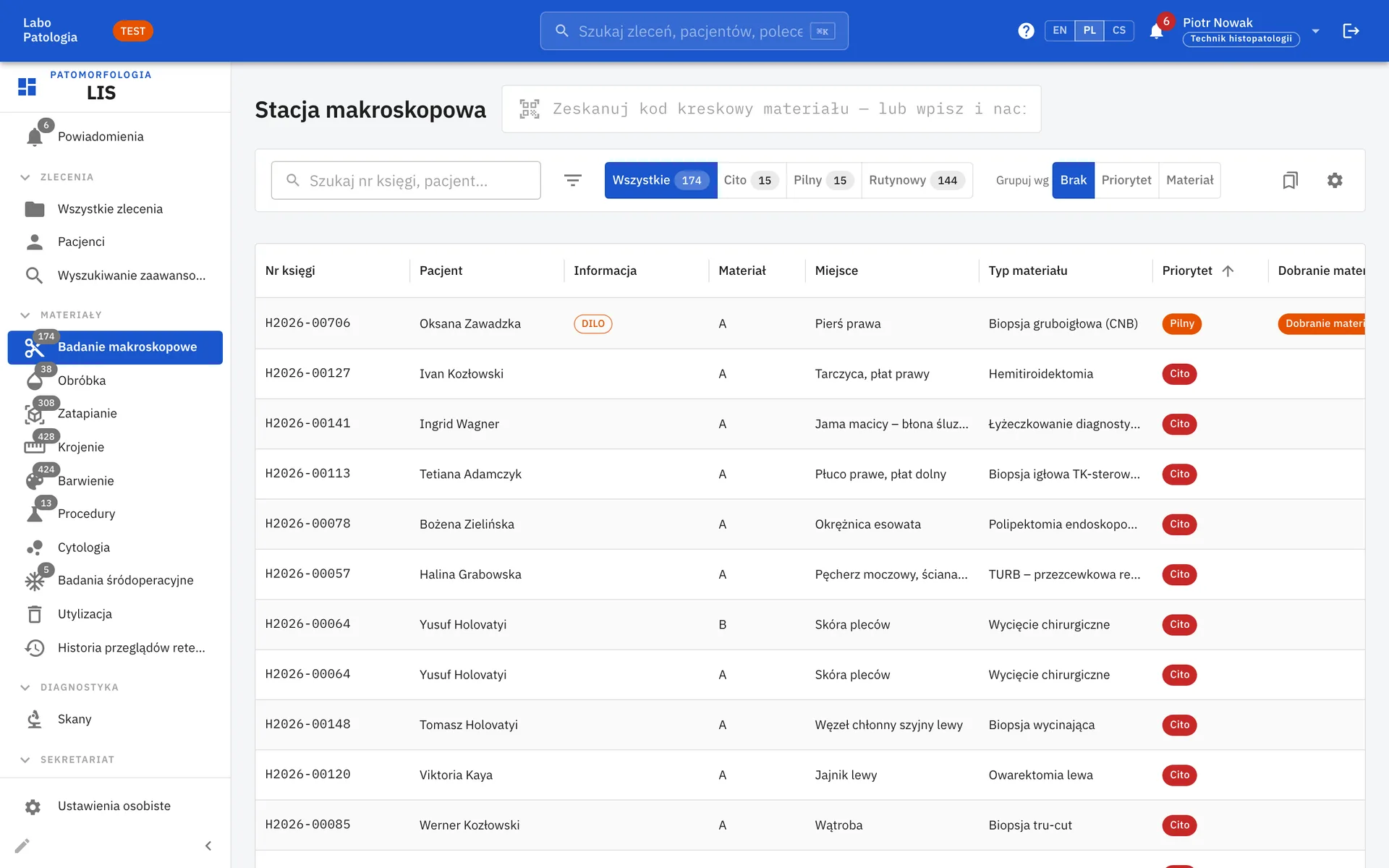Click the global search box in the header

(x=694, y=31)
